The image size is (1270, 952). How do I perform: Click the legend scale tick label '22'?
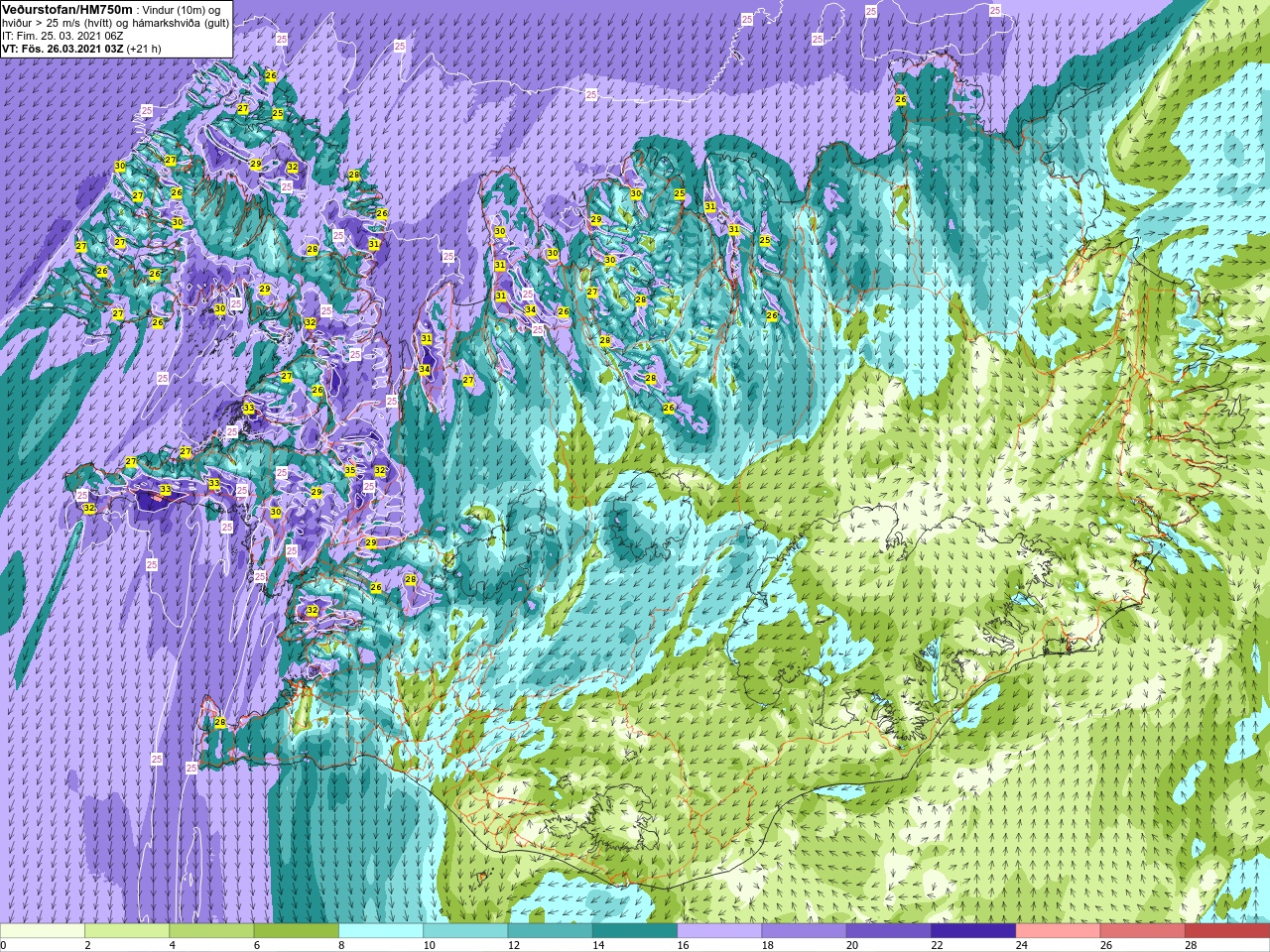pos(937,945)
